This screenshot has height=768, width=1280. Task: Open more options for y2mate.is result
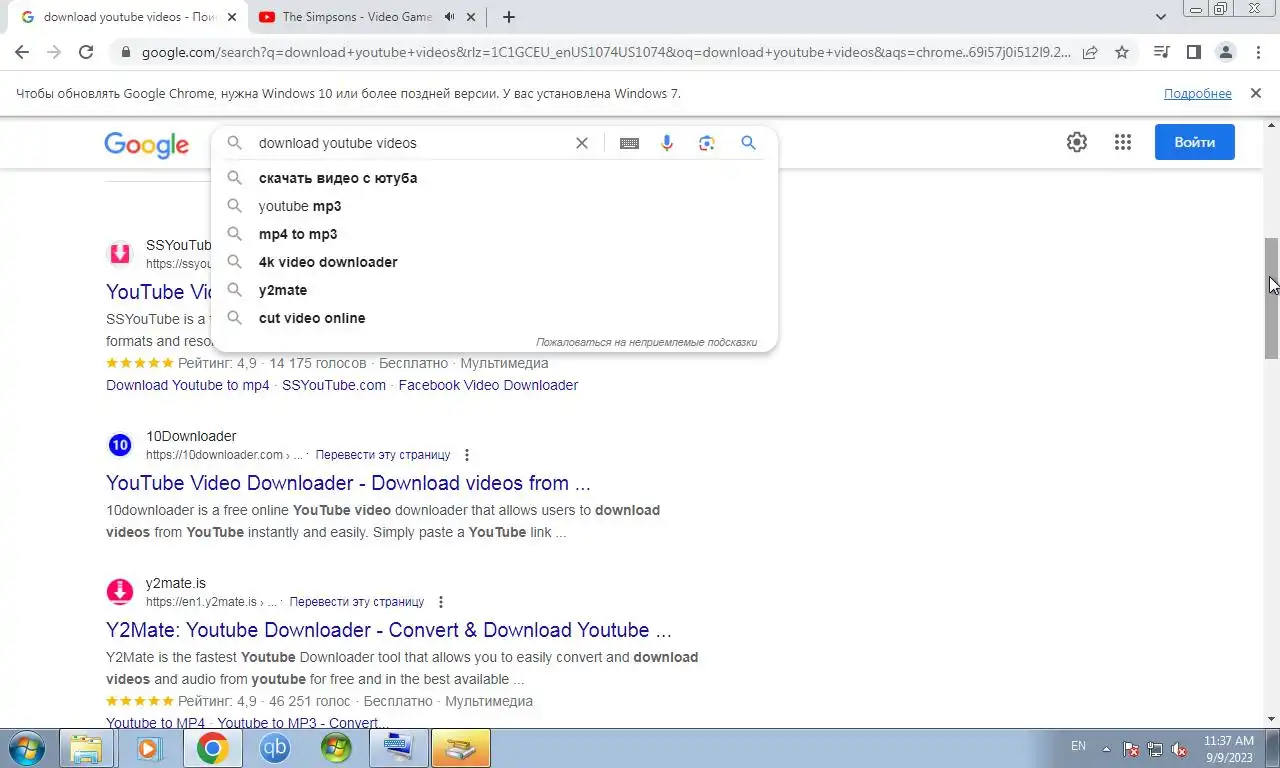[441, 602]
